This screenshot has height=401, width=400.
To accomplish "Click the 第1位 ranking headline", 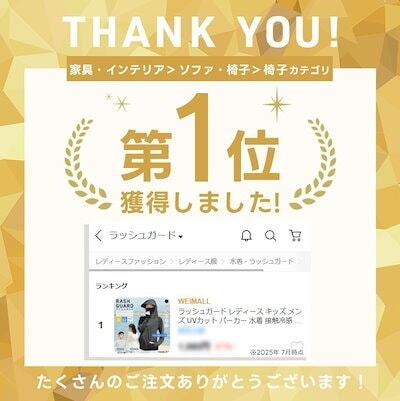I will pos(200,143).
